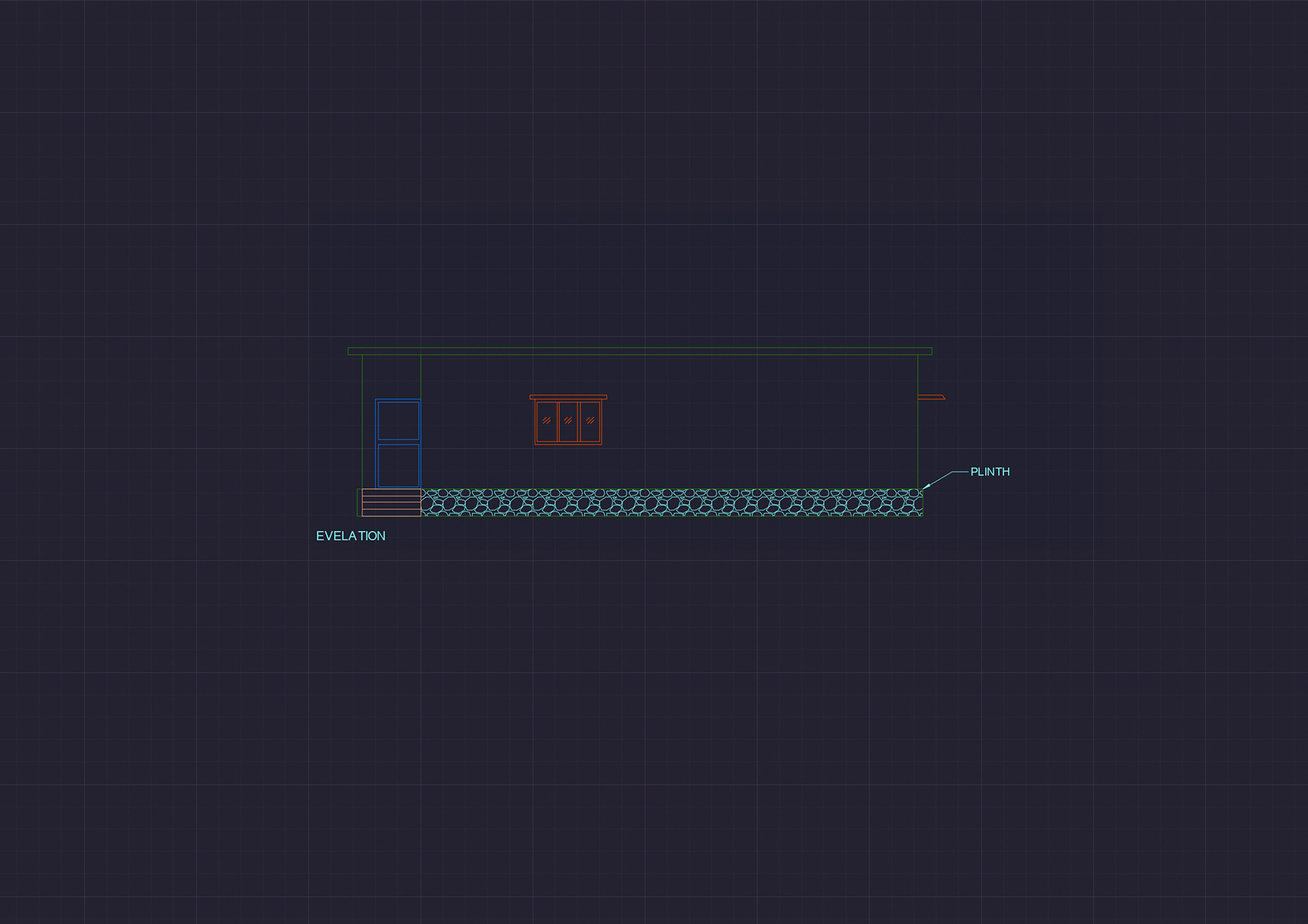The height and width of the screenshot is (924, 1308).
Task: Click the glass hatch mark in the middle pane
Action: (568, 420)
